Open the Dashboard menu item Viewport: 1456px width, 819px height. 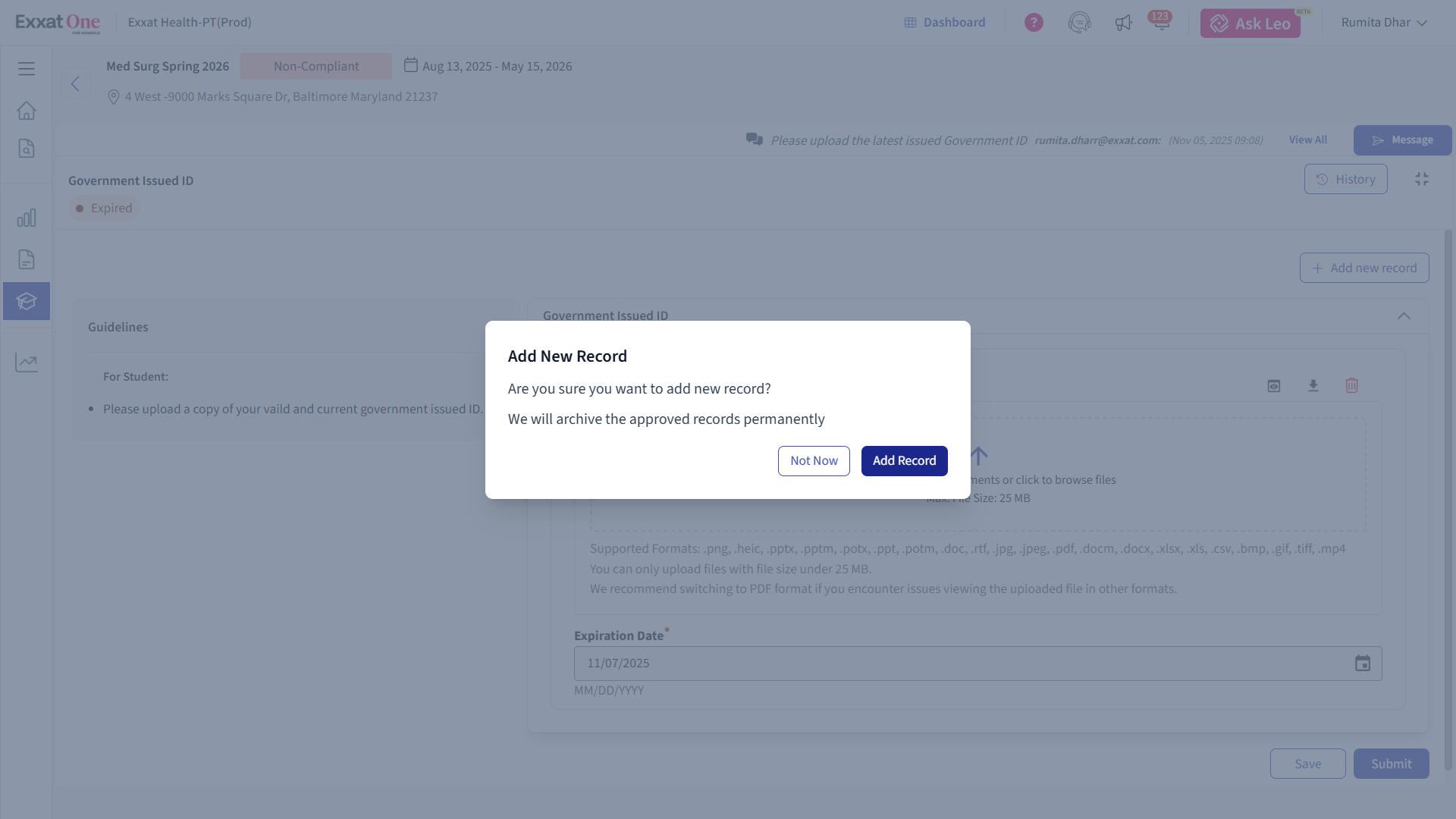(x=945, y=23)
